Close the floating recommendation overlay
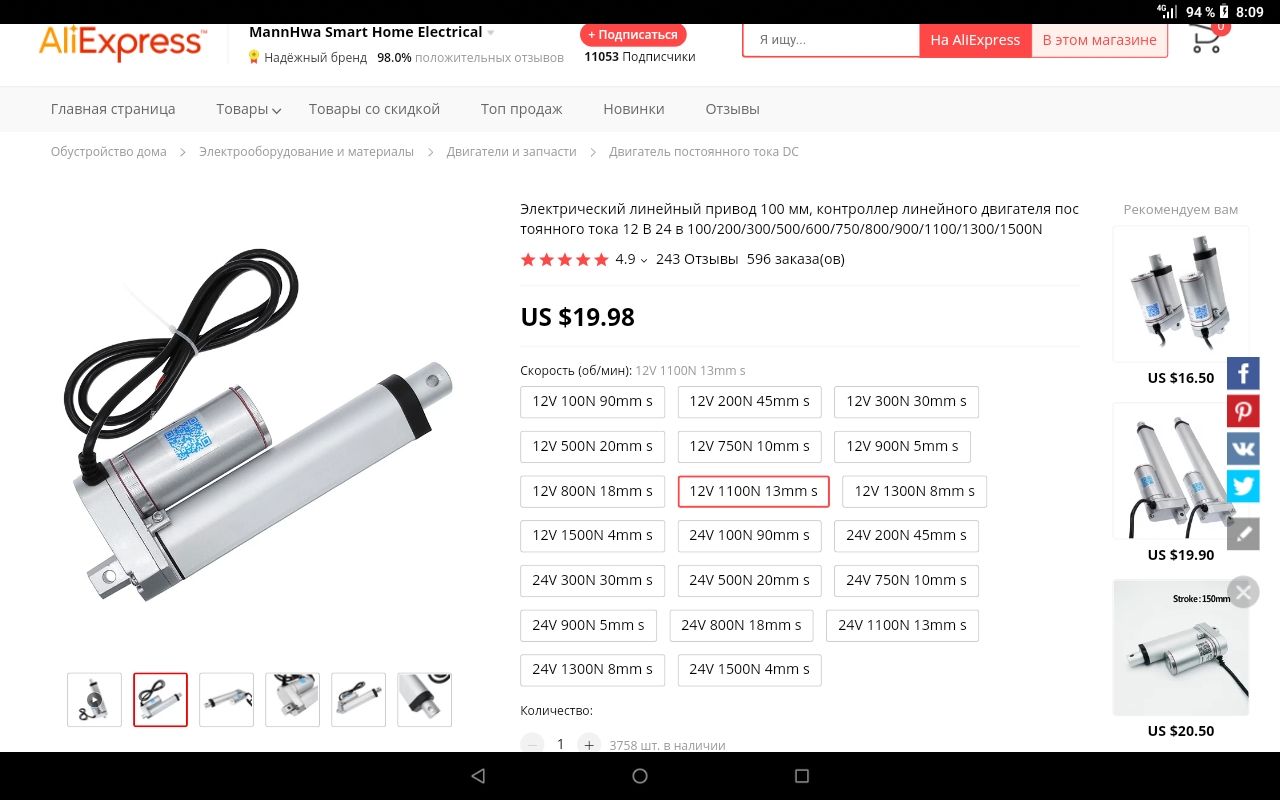 click(x=1243, y=592)
